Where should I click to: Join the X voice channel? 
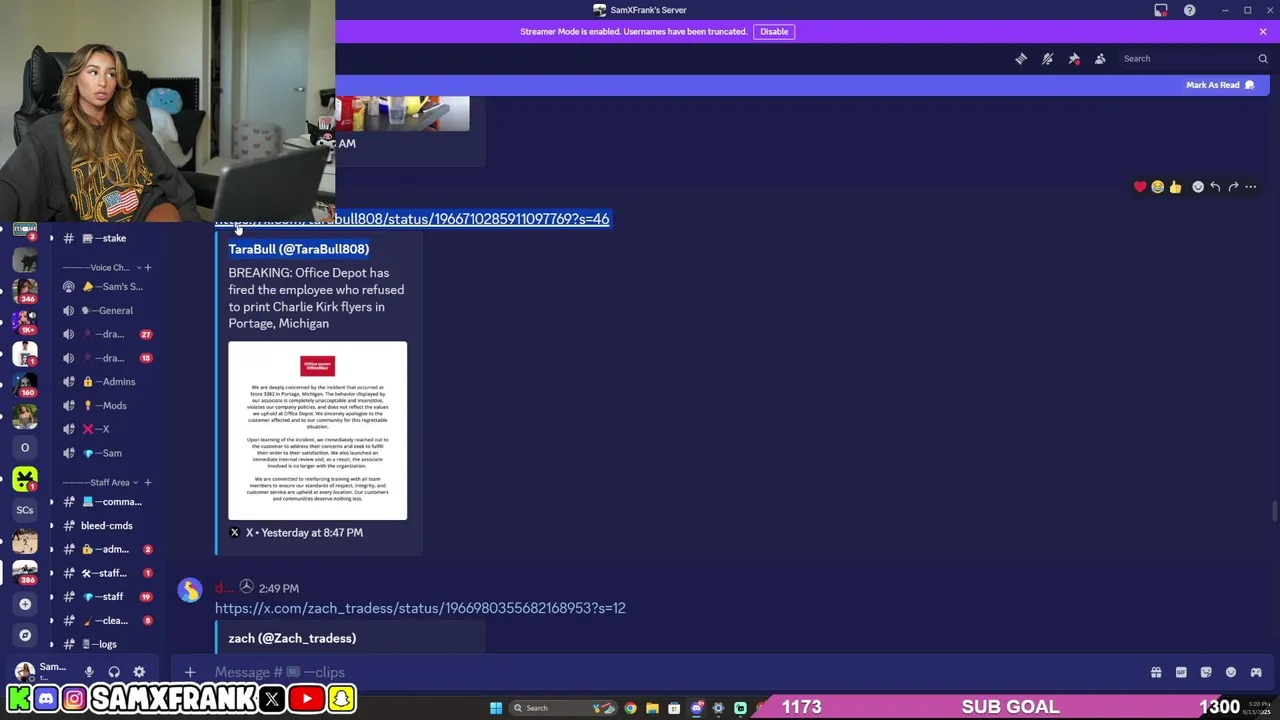(x=106, y=429)
